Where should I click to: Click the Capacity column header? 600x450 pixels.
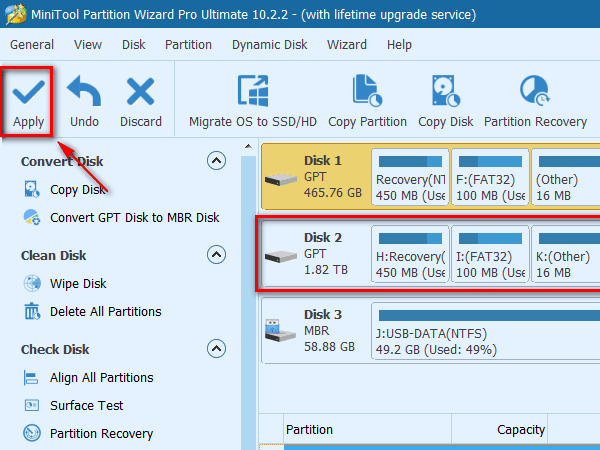499,429
